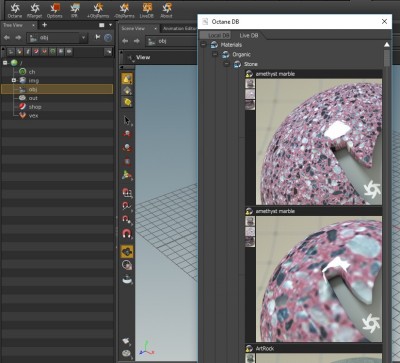
Task: Select the arrow Select tool in viewport toolbar
Action: 127,120
